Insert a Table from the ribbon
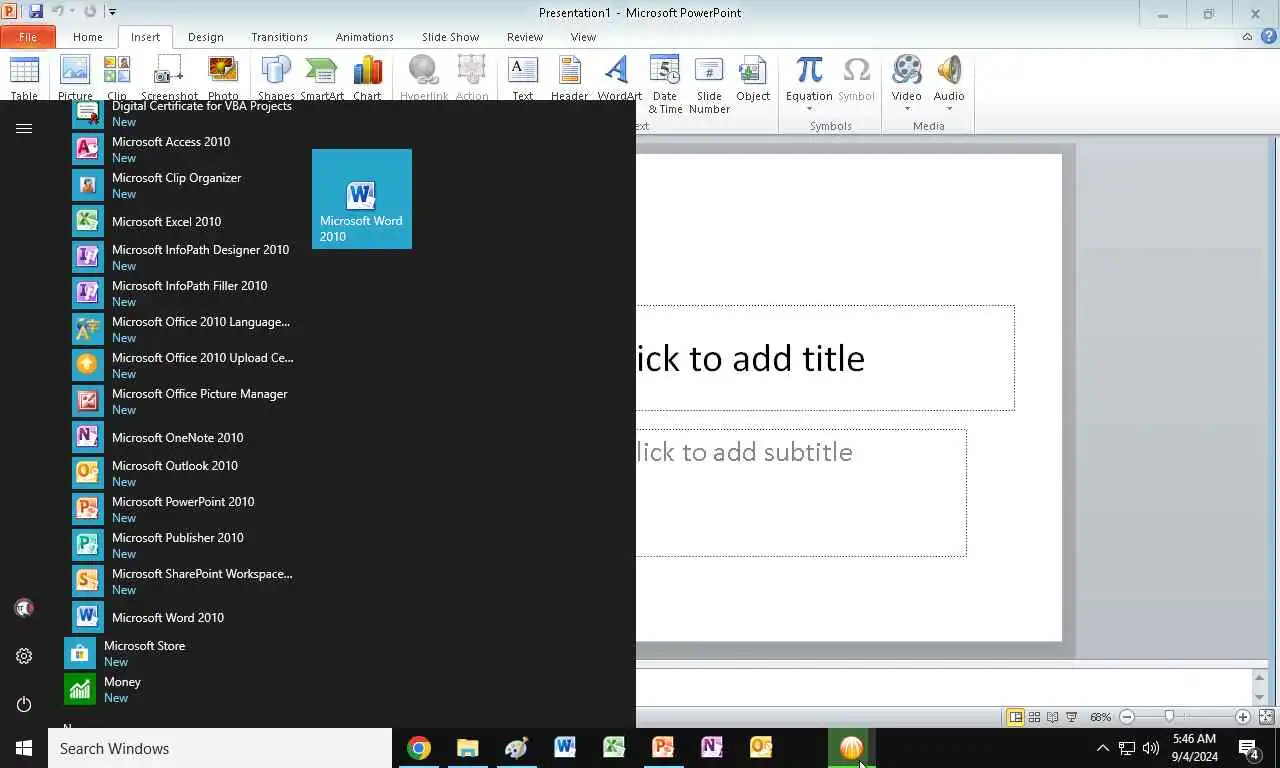The image size is (1280, 768). pos(24,78)
